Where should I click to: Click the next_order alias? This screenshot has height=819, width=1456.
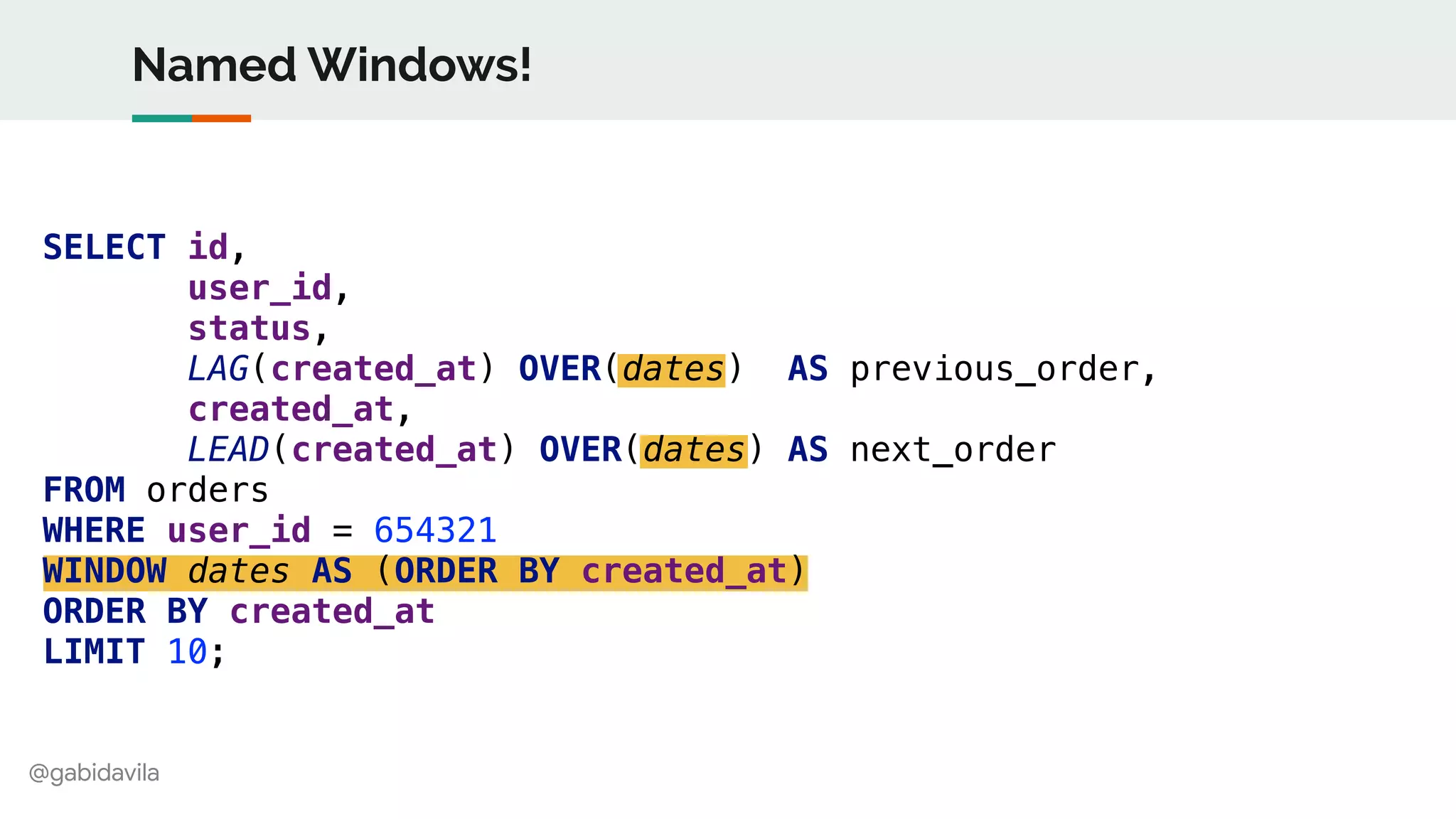953,451
